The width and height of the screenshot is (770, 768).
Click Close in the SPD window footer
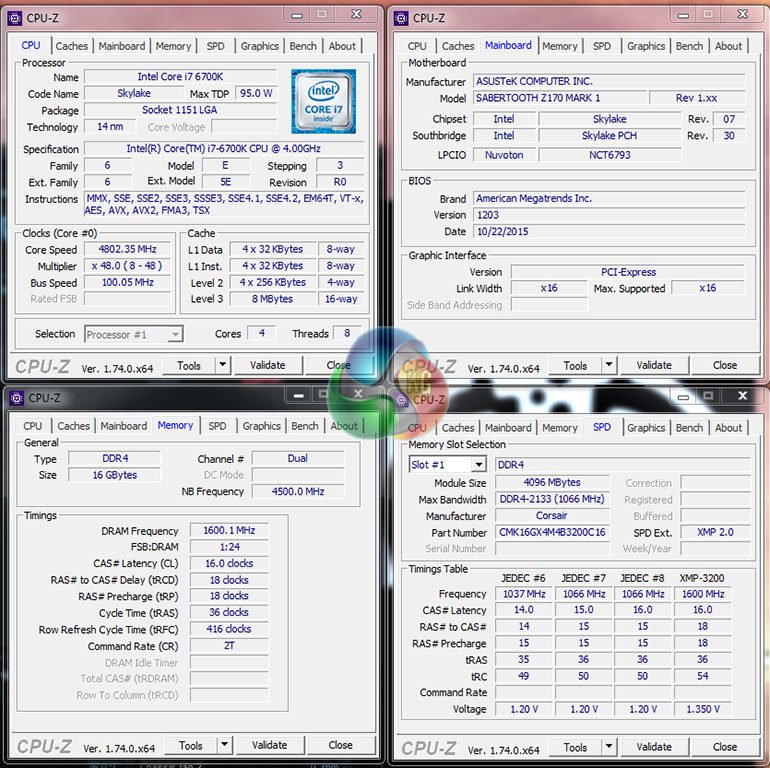725,747
